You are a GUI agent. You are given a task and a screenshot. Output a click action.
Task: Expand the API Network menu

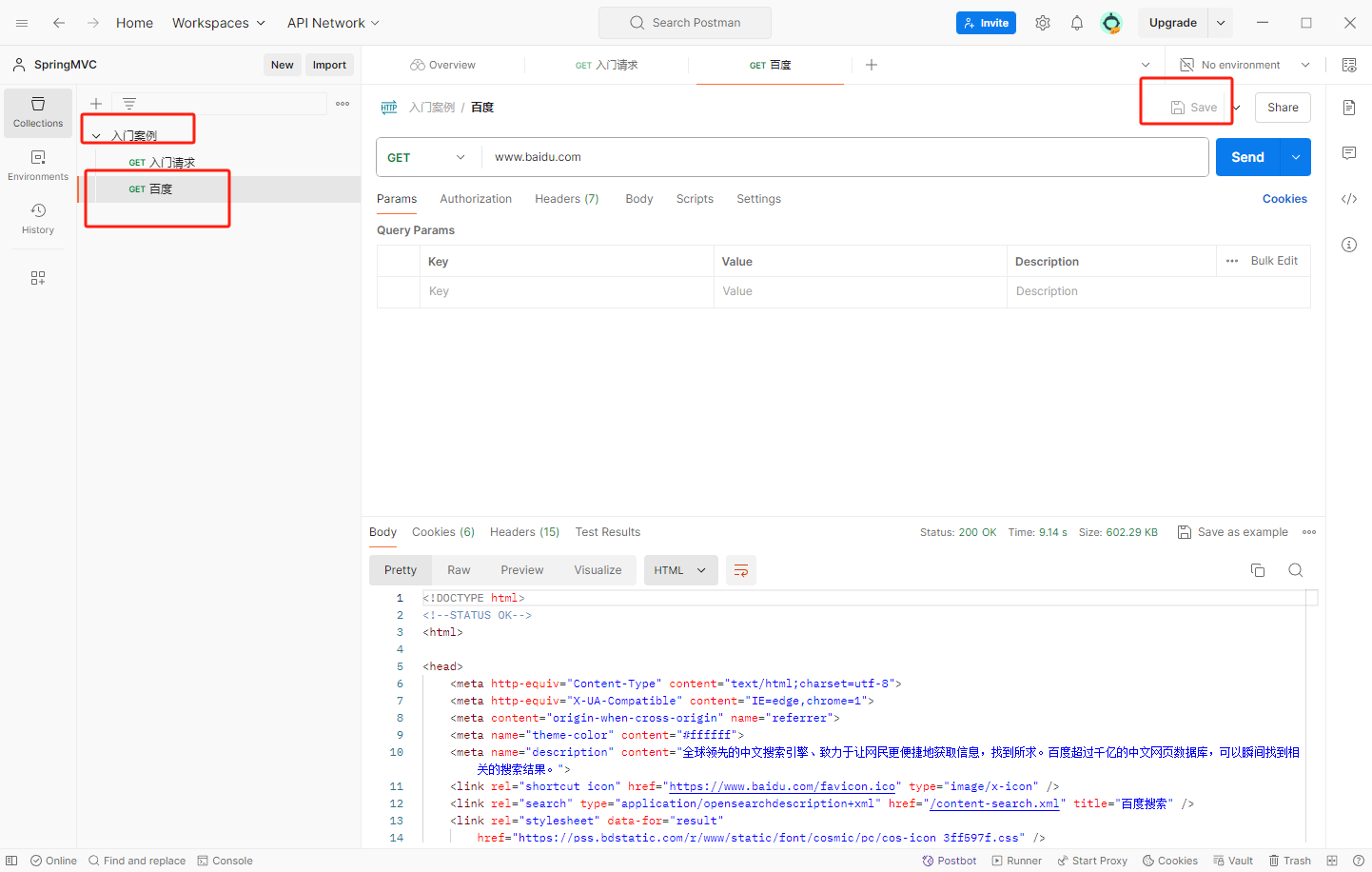pos(334,23)
